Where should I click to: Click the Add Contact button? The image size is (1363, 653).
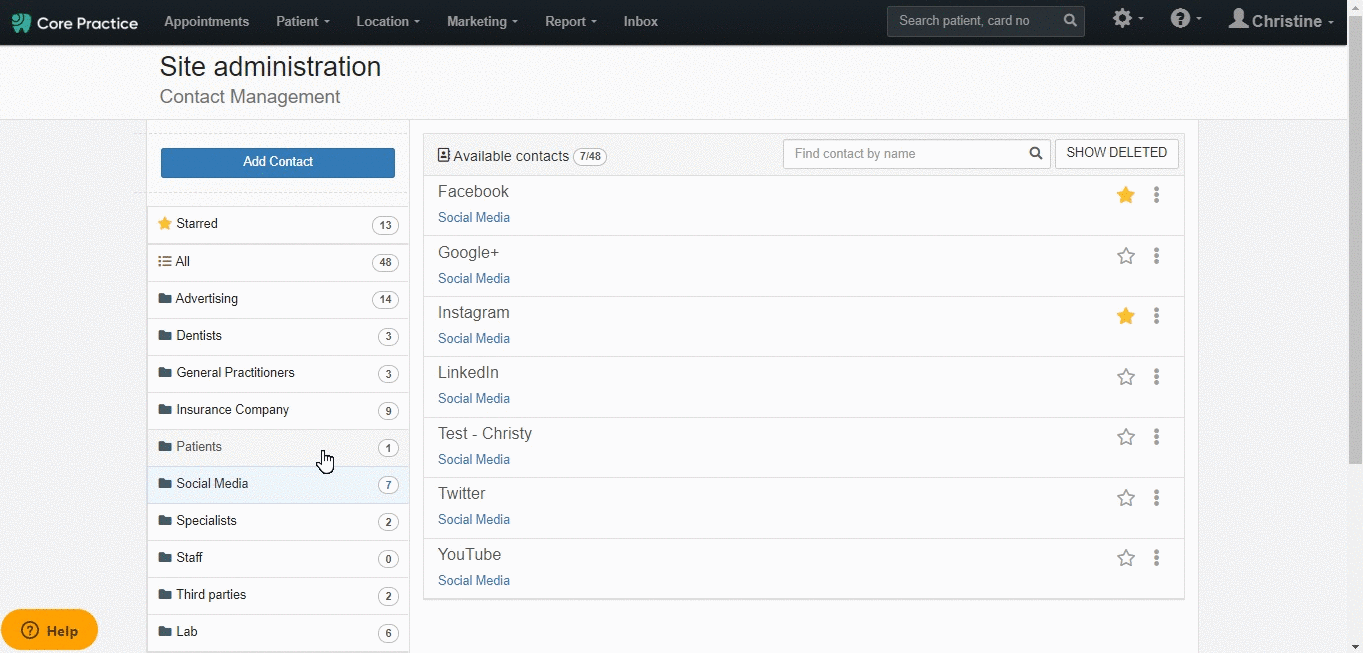click(278, 162)
